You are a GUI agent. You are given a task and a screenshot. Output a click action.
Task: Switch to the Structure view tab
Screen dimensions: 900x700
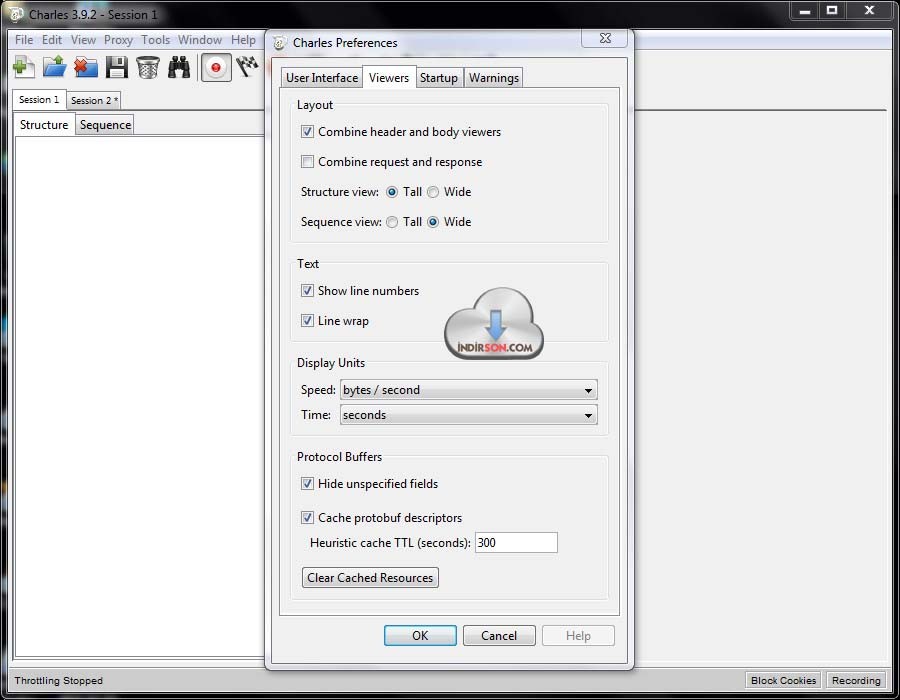(x=44, y=125)
